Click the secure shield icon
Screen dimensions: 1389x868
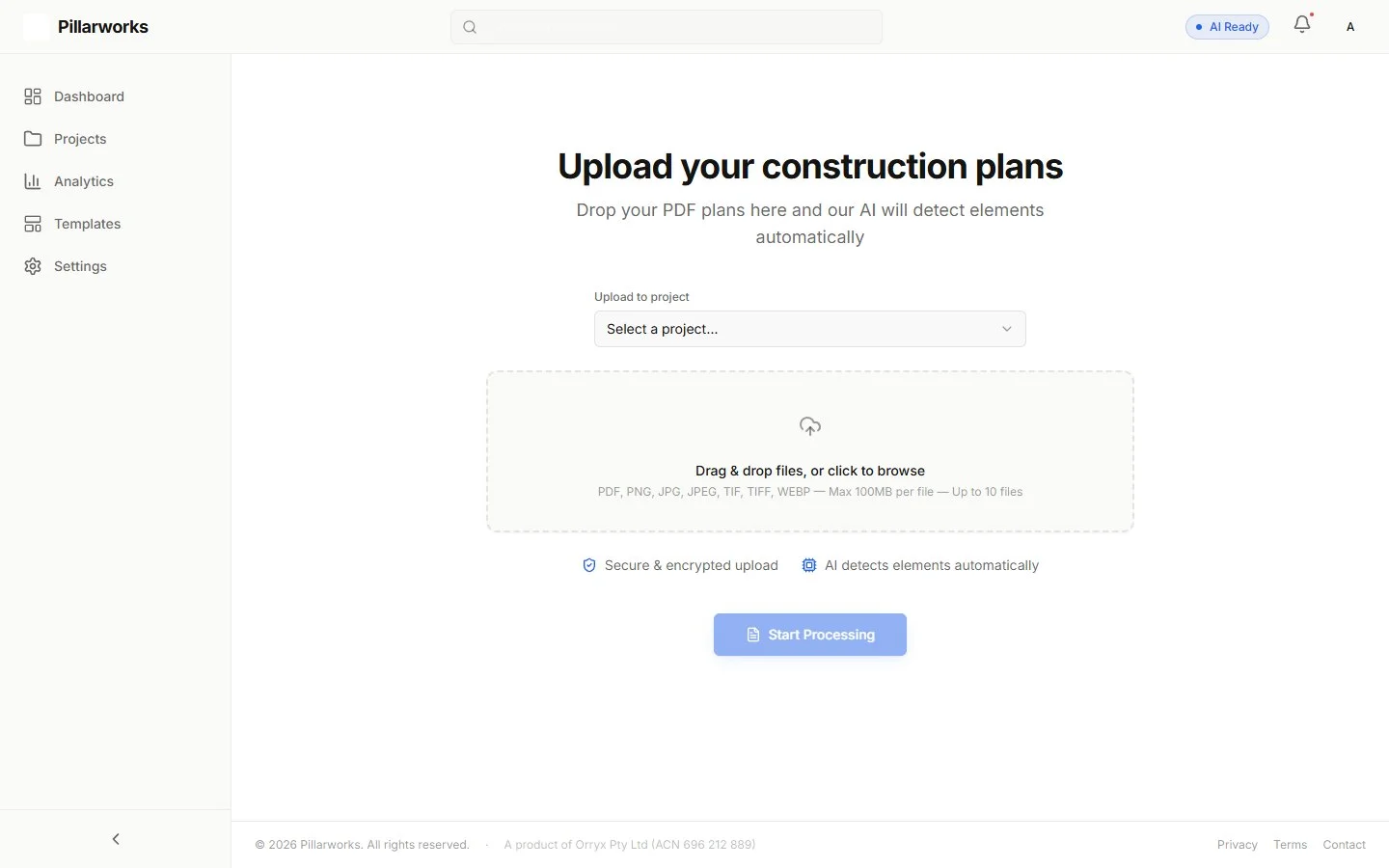click(589, 565)
